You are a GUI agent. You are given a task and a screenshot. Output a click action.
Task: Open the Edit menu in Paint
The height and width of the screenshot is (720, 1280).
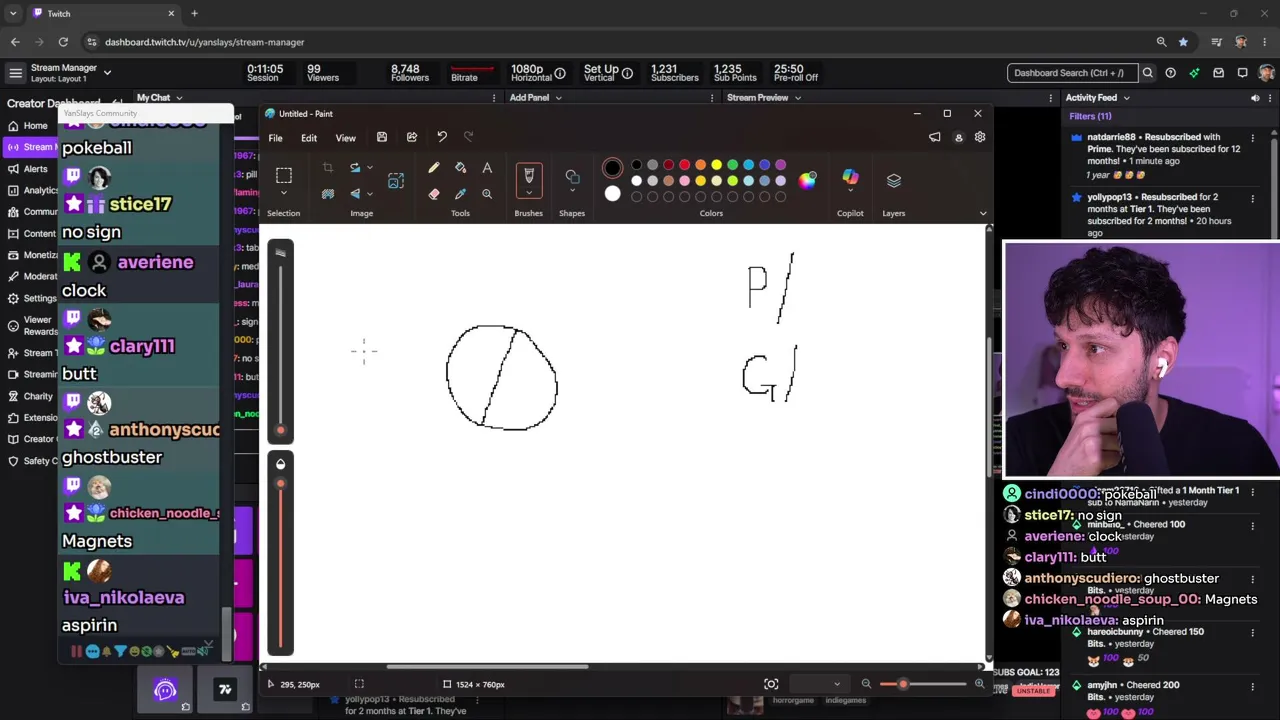(x=309, y=138)
